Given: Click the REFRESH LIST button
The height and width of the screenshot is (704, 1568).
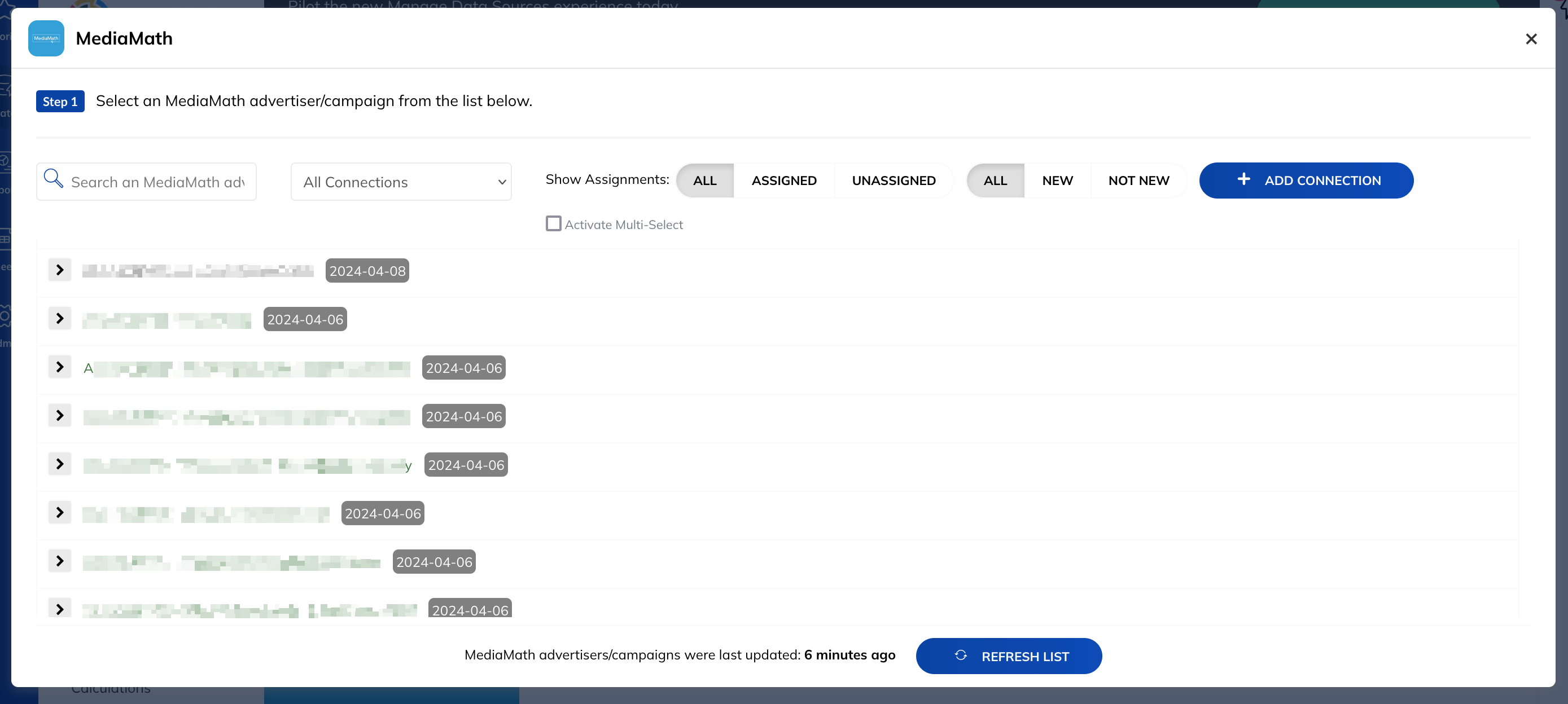Looking at the screenshot, I should coord(1009,656).
